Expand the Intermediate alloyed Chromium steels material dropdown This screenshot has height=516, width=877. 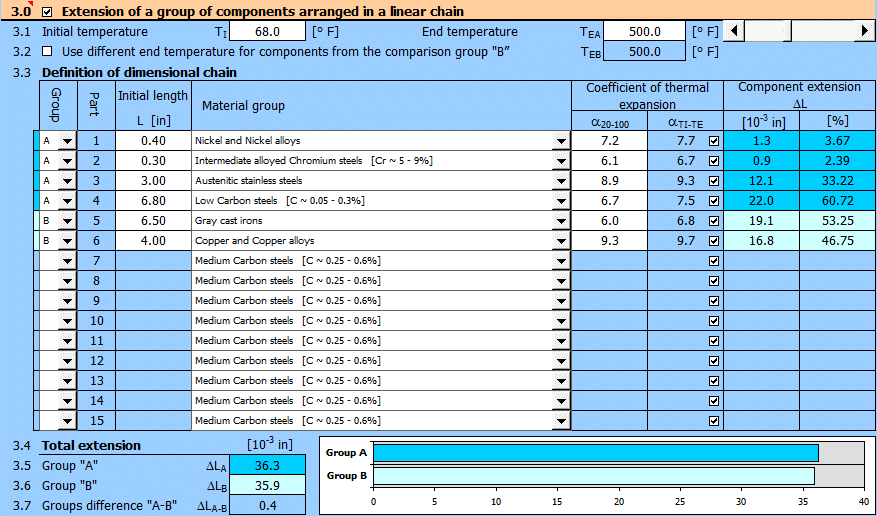point(561,161)
